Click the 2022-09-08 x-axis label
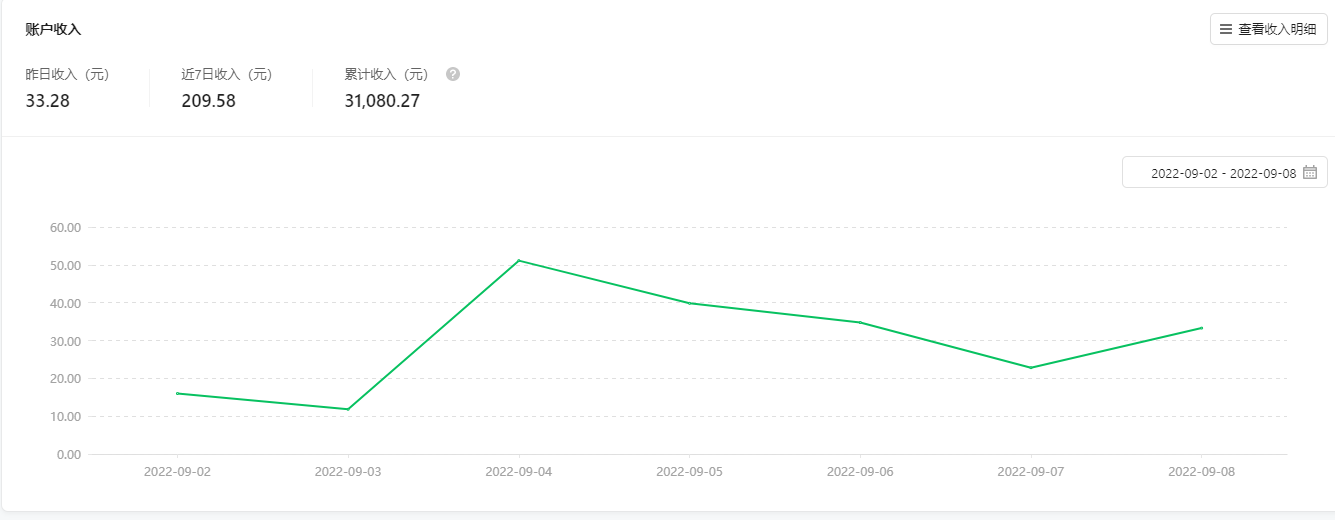 (1201, 470)
